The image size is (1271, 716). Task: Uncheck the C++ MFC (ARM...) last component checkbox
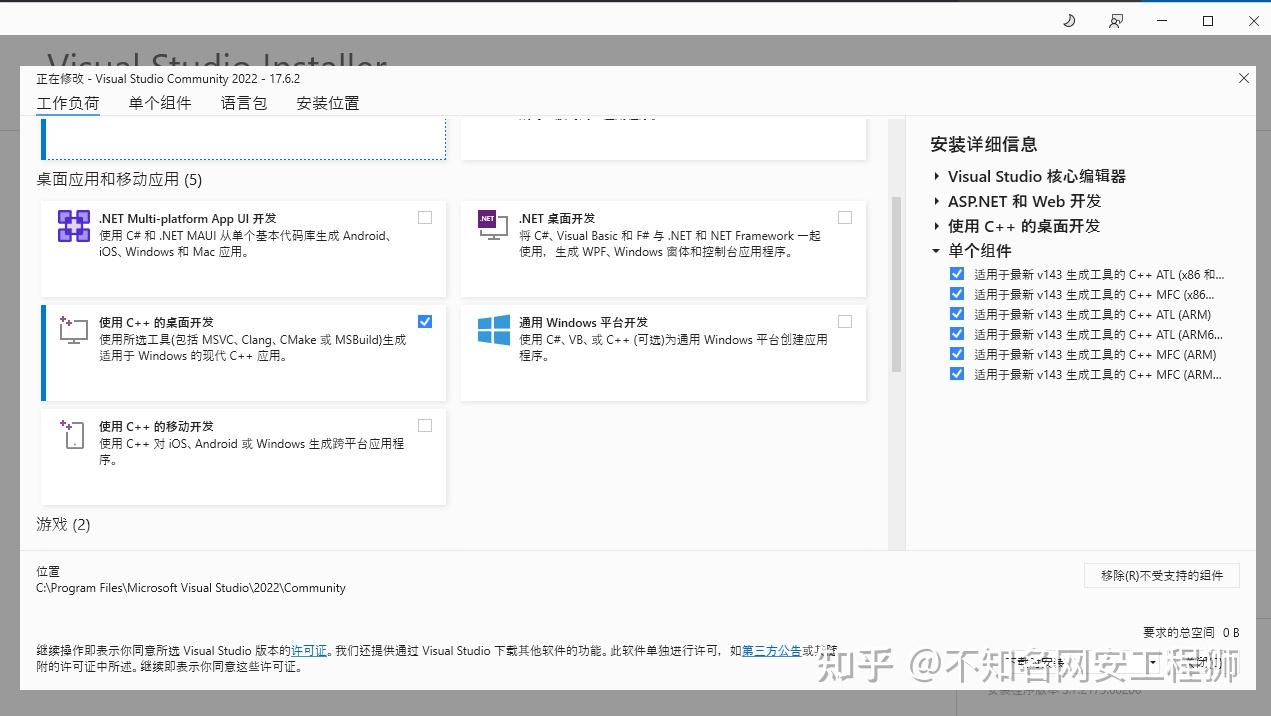point(957,374)
